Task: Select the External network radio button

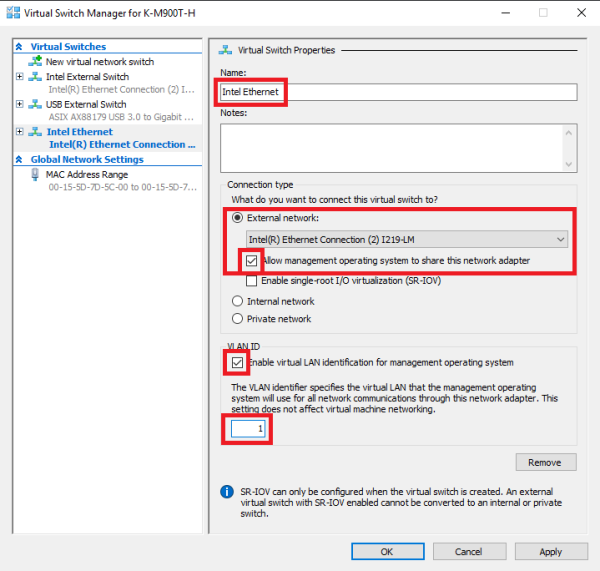Action: coord(237,218)
